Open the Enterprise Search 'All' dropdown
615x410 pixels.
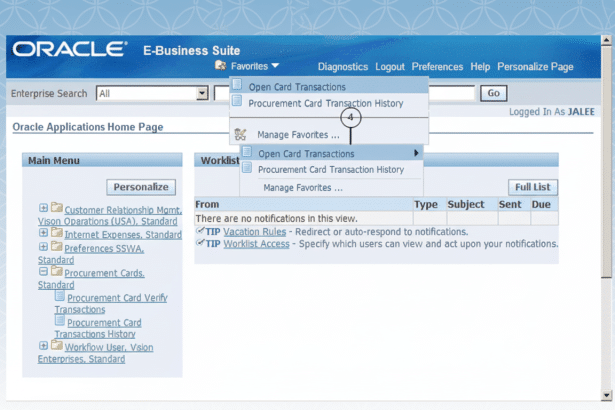point(152,93)
